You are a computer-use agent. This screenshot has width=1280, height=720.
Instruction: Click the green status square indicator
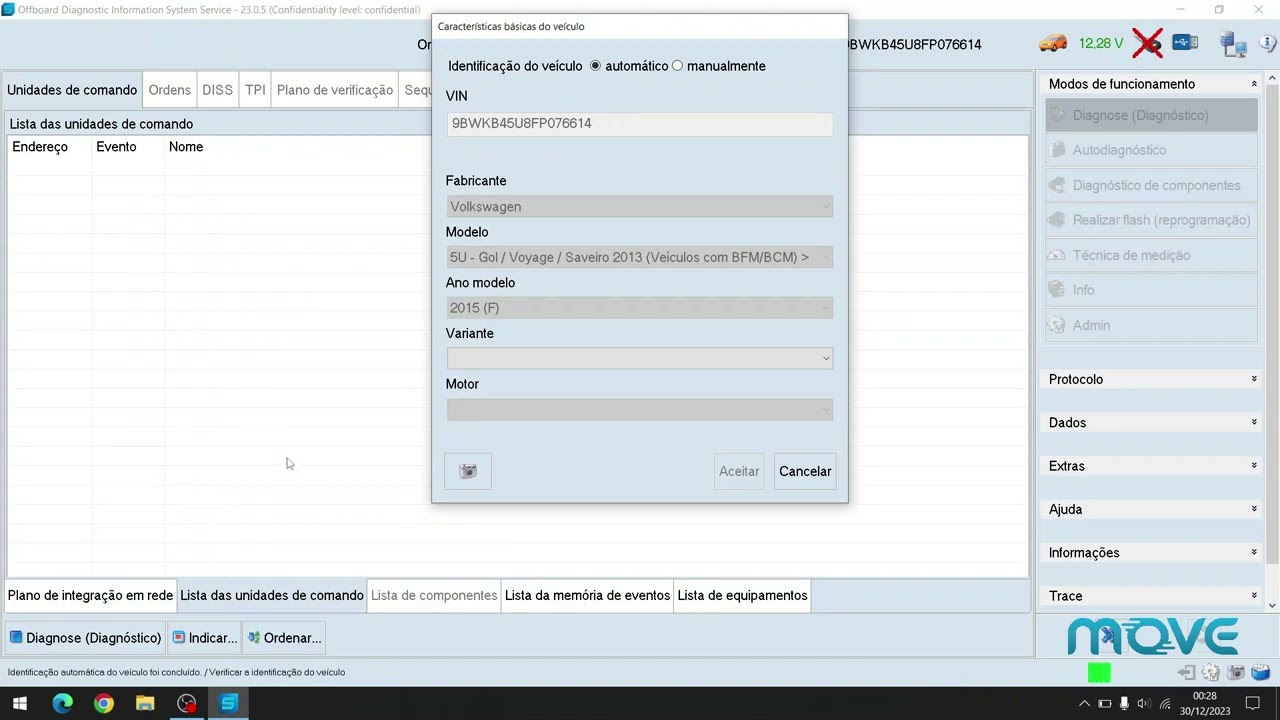(x=1099, y=673)
